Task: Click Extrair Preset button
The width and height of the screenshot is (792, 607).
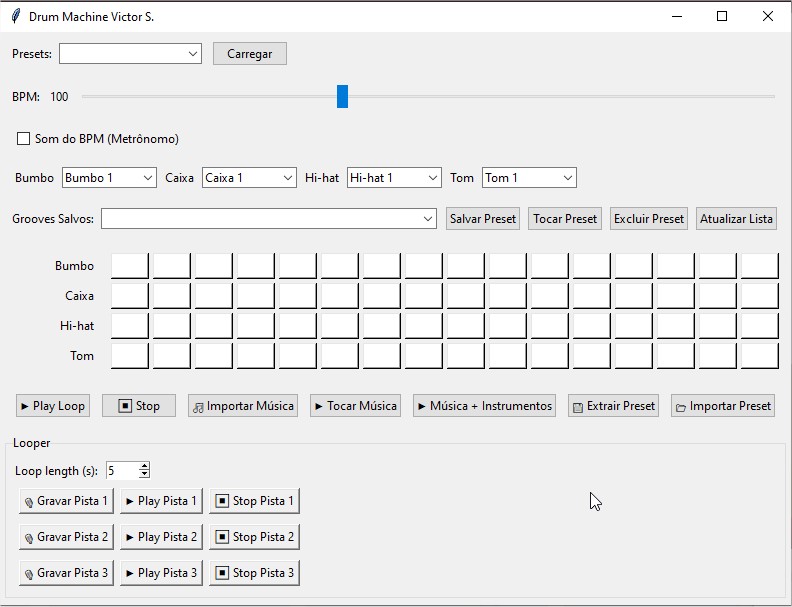Action: (x=614, y=406)
